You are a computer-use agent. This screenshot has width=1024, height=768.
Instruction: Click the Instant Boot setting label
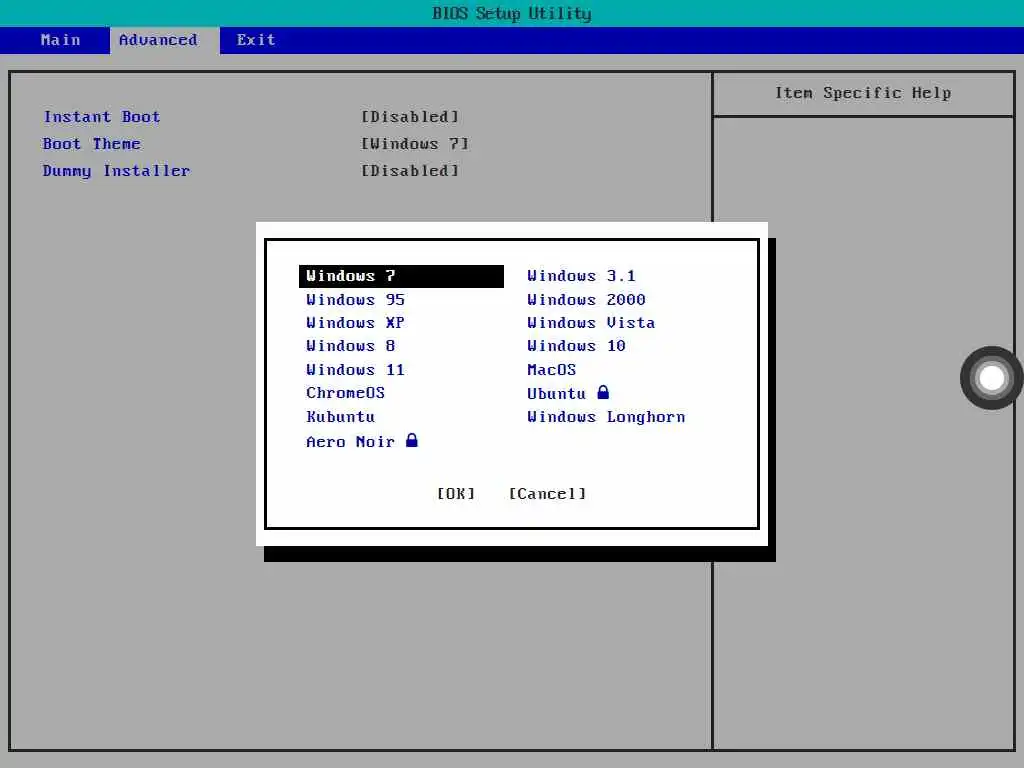click(x=102, y=117)
